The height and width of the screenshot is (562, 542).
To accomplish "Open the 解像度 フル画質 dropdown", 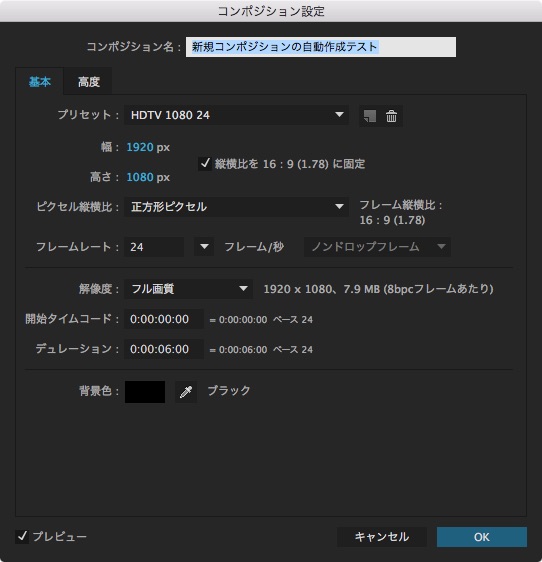I will [x=189, y=289].
